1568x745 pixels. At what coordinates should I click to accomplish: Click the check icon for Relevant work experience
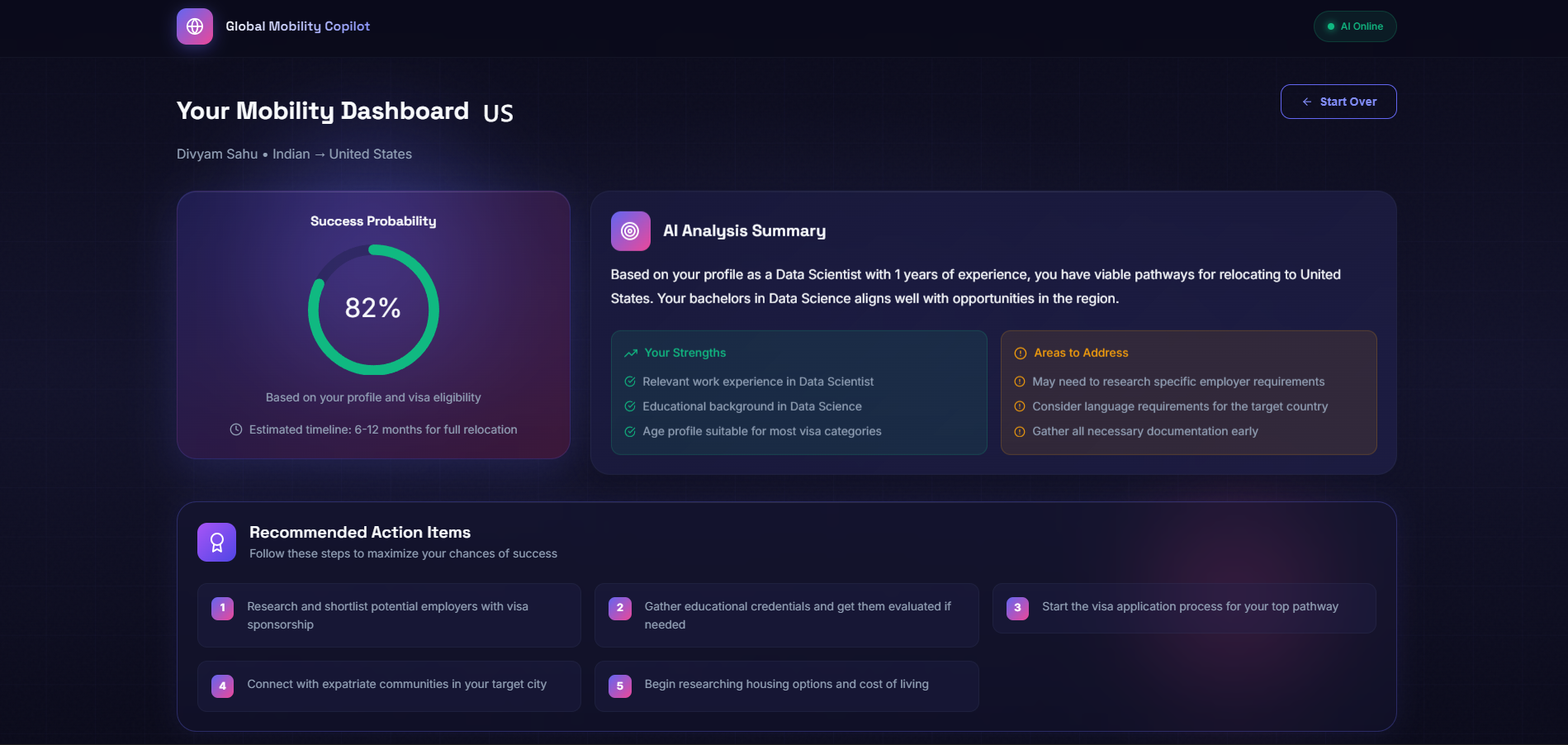630,382
